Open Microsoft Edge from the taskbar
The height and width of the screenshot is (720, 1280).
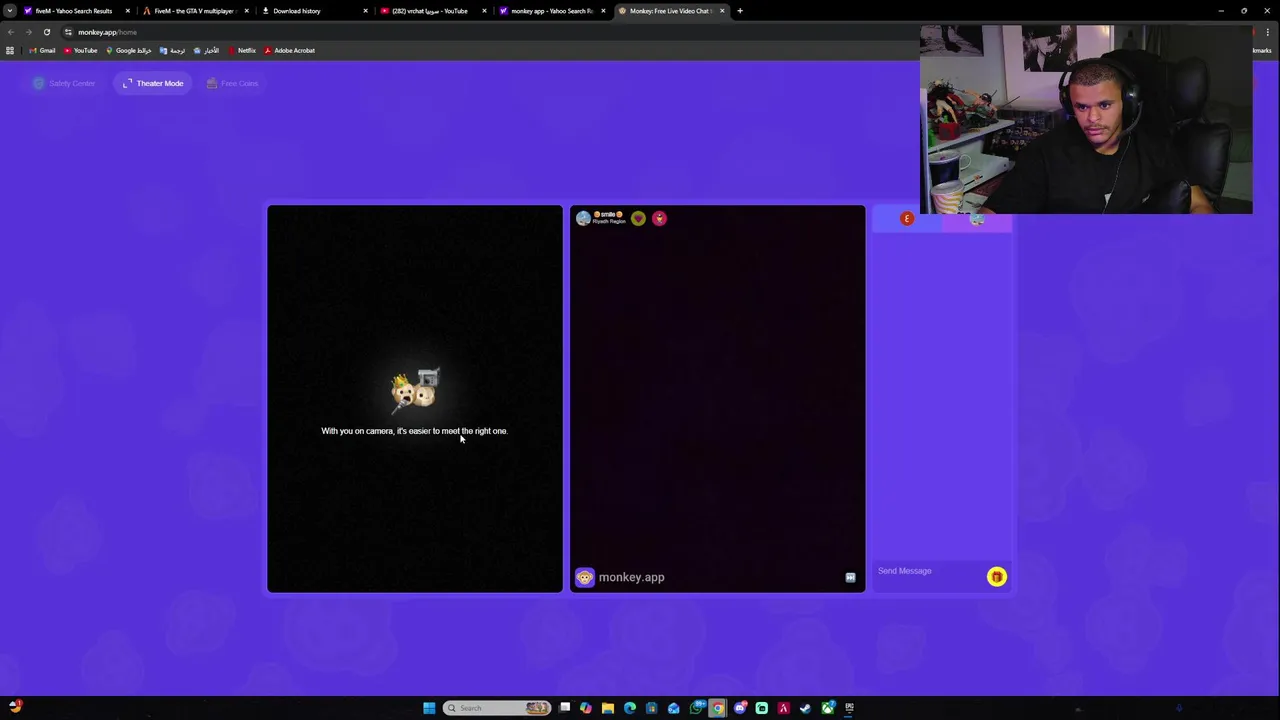[630, 708]
